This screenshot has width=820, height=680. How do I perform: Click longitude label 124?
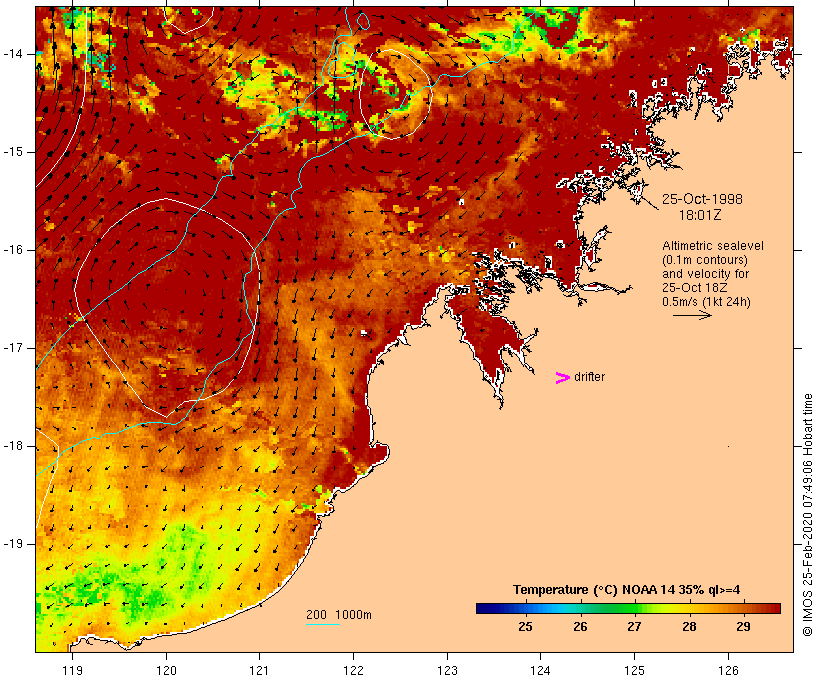[x=541, y=671]
